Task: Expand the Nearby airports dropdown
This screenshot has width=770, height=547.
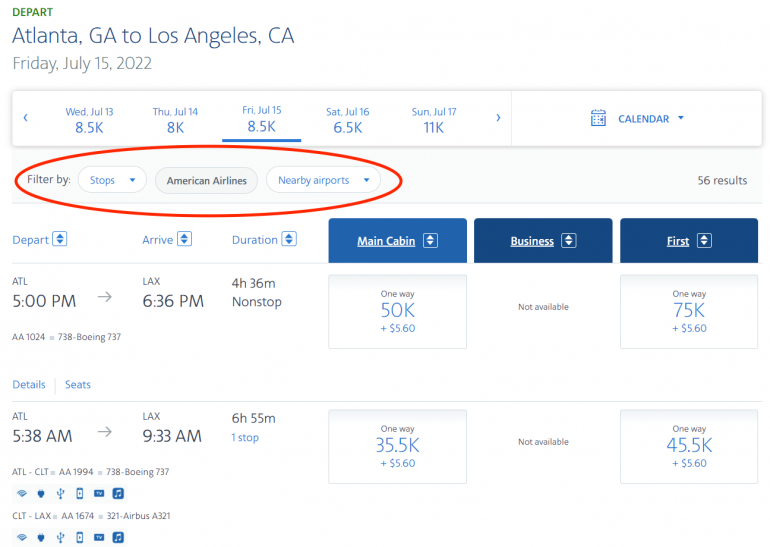Action: click(322, 180)
